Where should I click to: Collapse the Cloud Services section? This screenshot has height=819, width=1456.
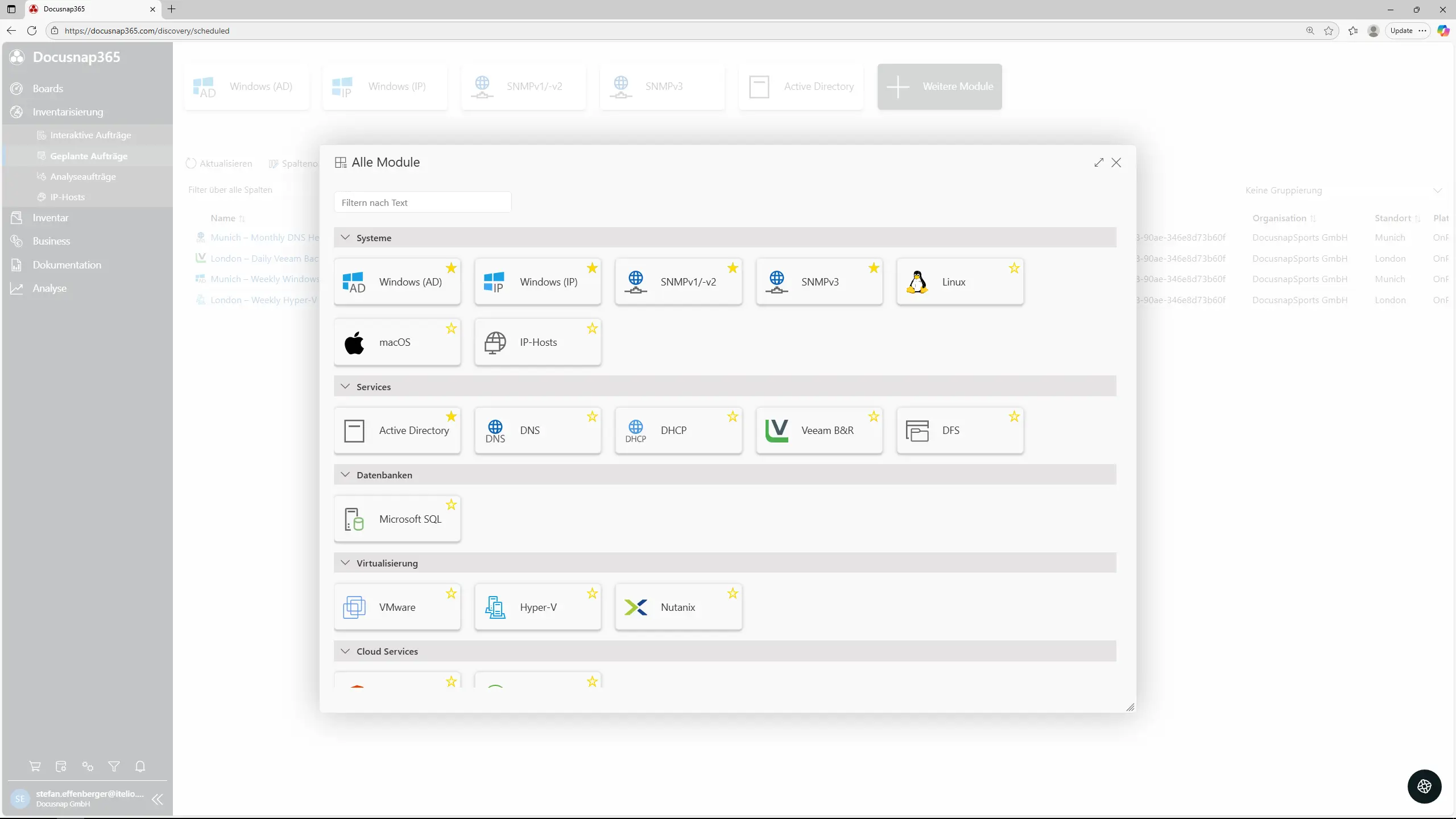345,651
